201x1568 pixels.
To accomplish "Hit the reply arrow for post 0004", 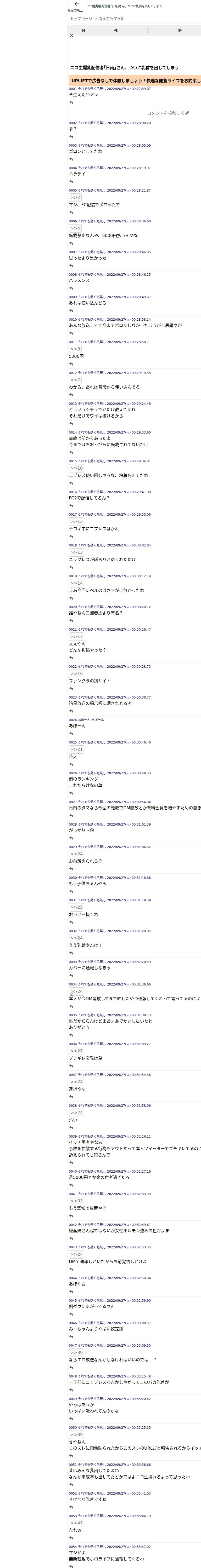I will [71, 182].
